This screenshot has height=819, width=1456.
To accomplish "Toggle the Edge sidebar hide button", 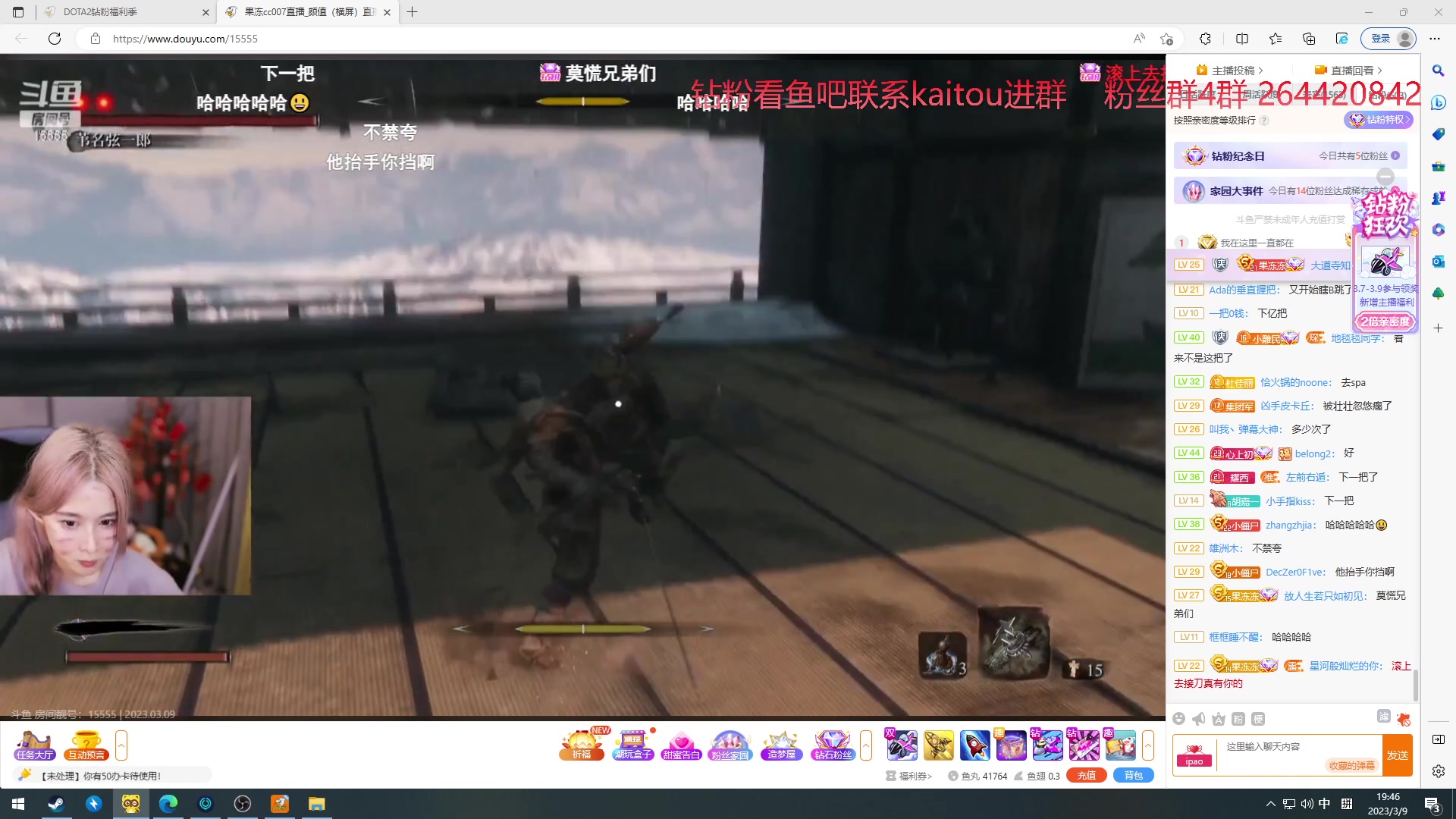I will click(x=1438, y=739).
